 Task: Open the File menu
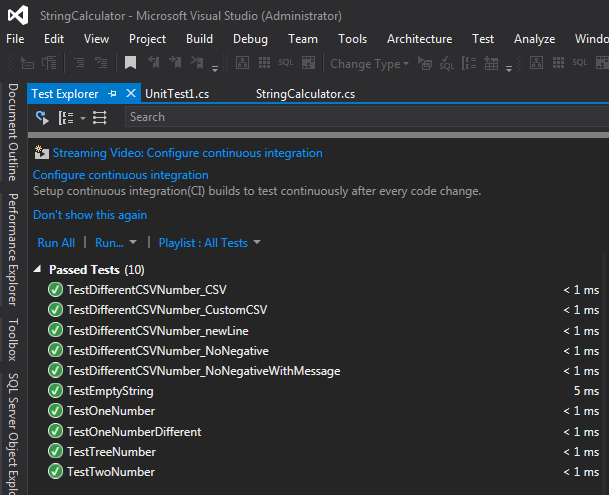pos(15,39)
